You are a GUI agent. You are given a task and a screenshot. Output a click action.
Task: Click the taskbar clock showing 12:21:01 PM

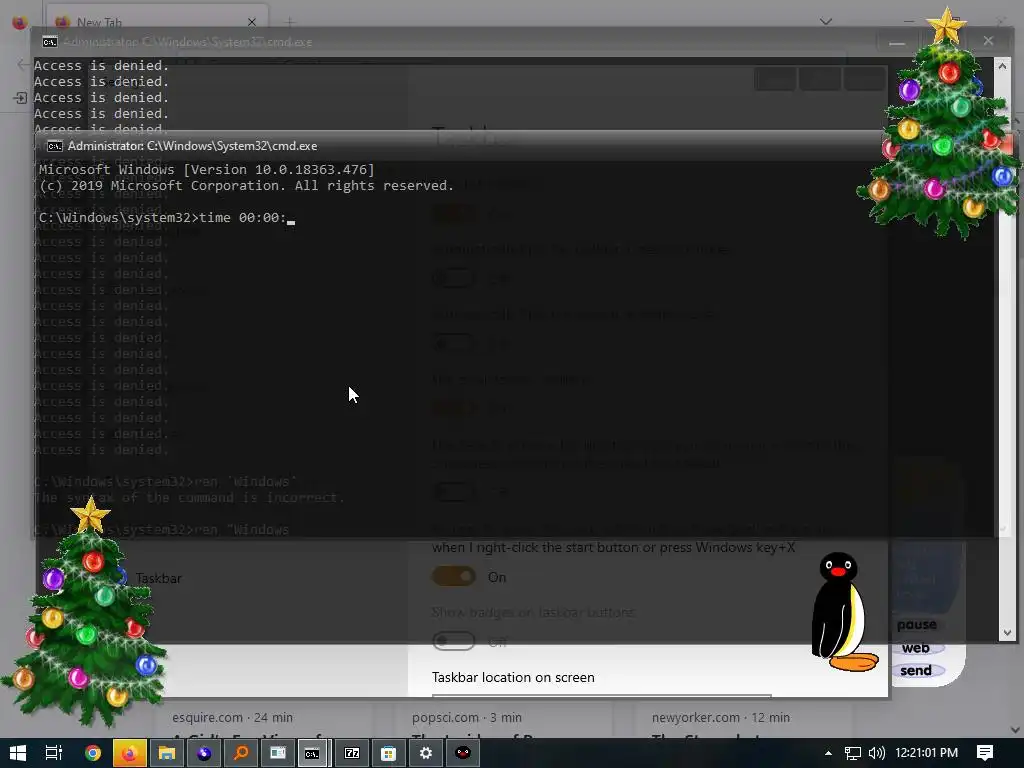point(926,753)
